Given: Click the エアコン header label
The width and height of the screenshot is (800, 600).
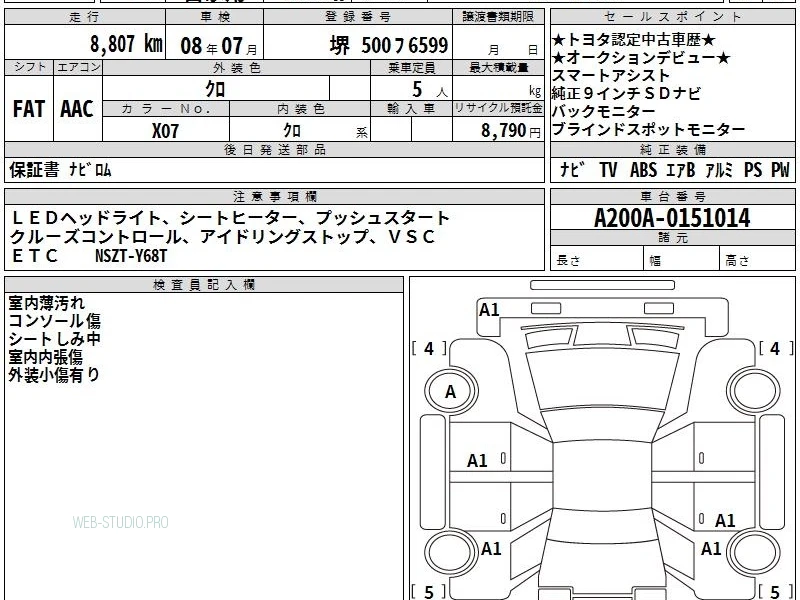Looking at the screenshot, I should point(78,67).
